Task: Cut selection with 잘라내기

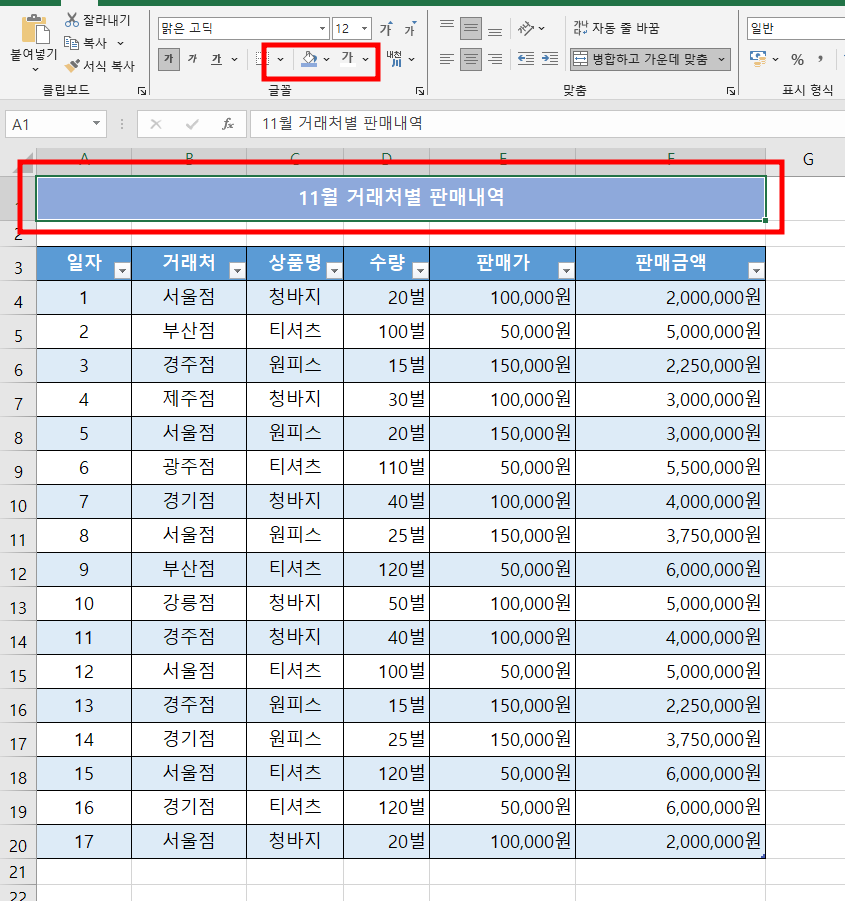Action: [x=98, y=20]
